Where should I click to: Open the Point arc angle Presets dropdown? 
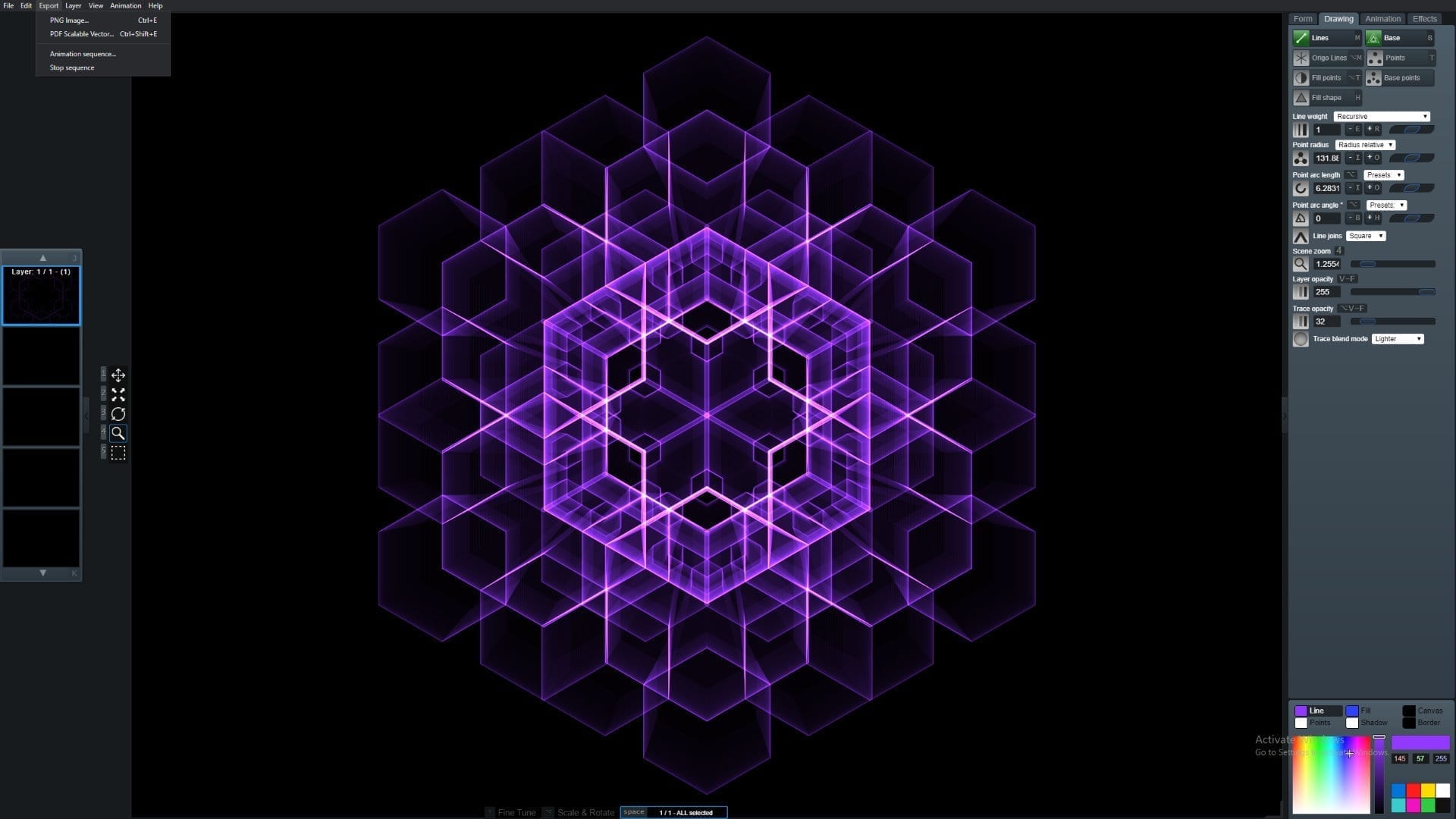click(x=1387, y=206)
